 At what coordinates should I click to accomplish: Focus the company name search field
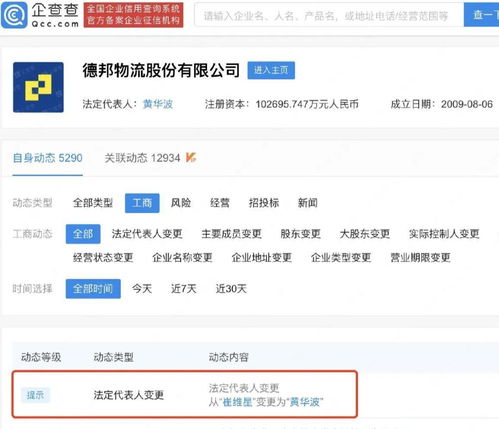click(x=329, y=15)
